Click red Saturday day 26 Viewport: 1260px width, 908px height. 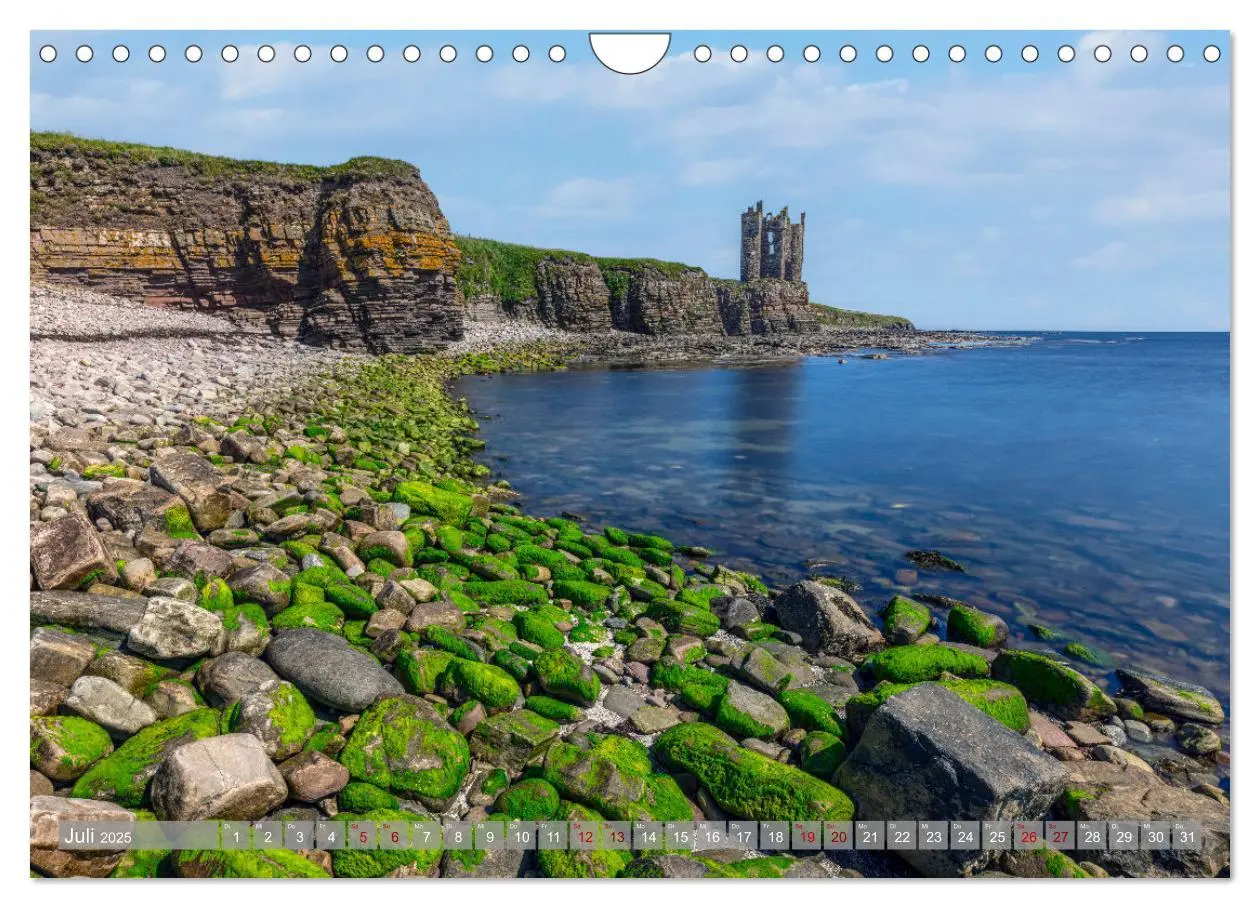pyautogui.click(x=1028, y=836)
